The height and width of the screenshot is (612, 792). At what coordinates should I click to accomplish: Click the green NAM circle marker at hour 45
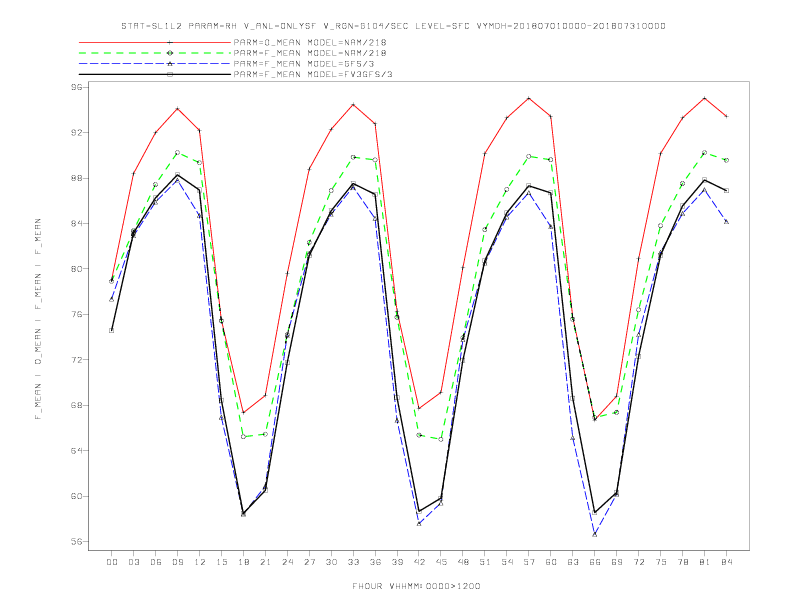tap(441, 439)
